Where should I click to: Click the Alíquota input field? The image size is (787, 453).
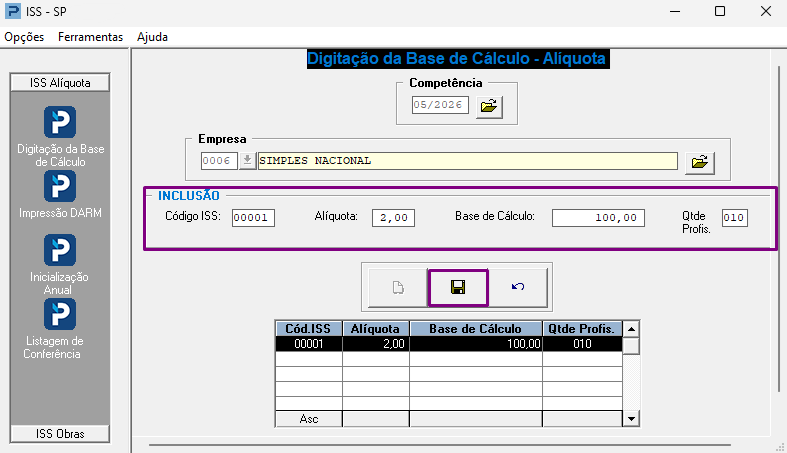click(x=393, y=218)
